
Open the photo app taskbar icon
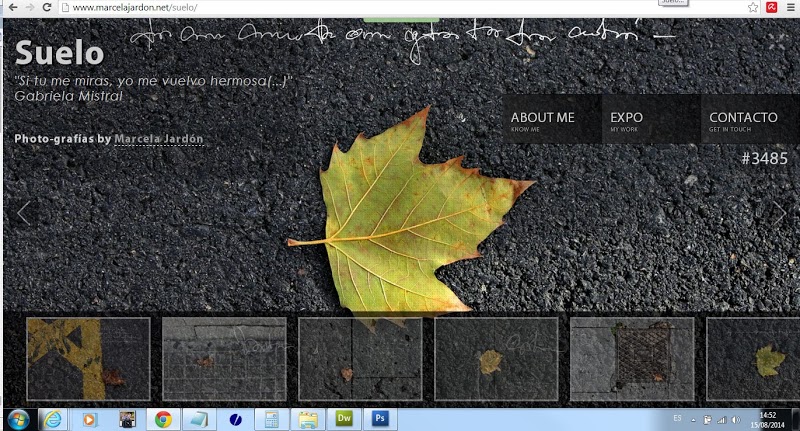point(127,420)
